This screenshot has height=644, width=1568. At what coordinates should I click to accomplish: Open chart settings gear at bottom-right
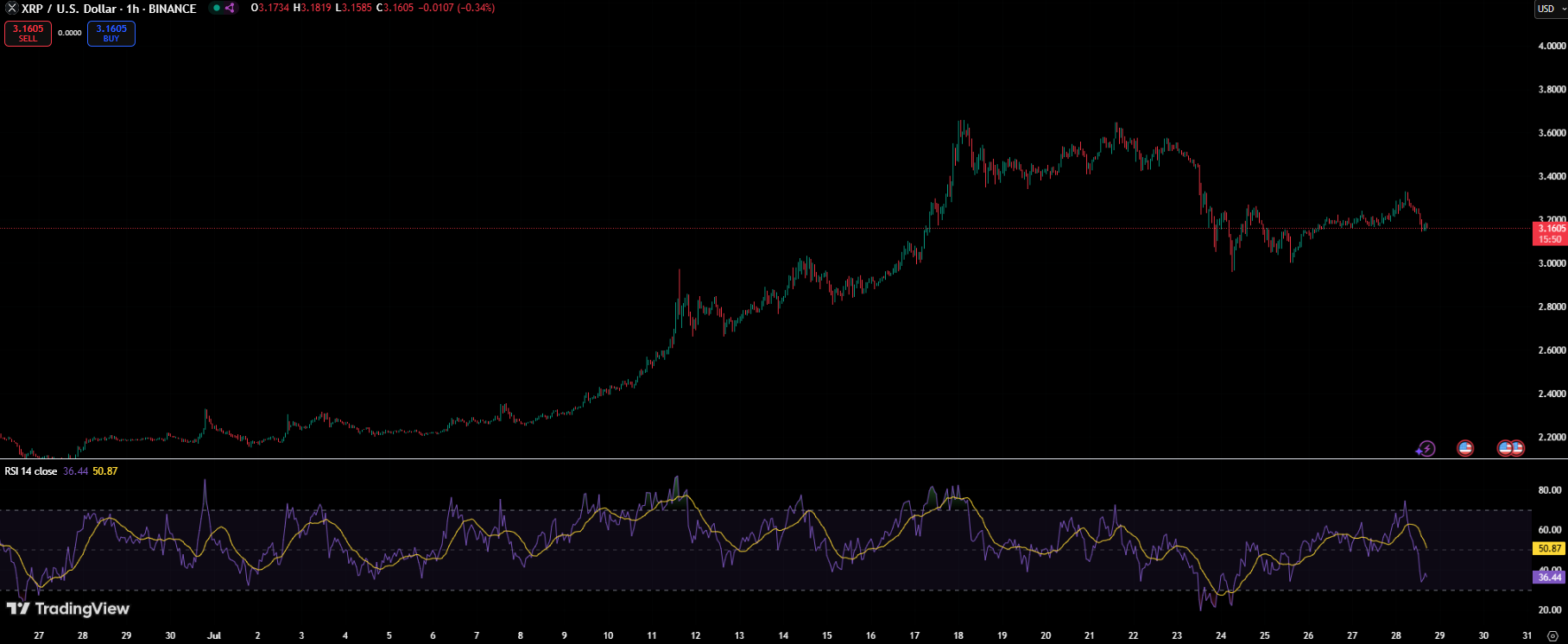click(1552, 635)
